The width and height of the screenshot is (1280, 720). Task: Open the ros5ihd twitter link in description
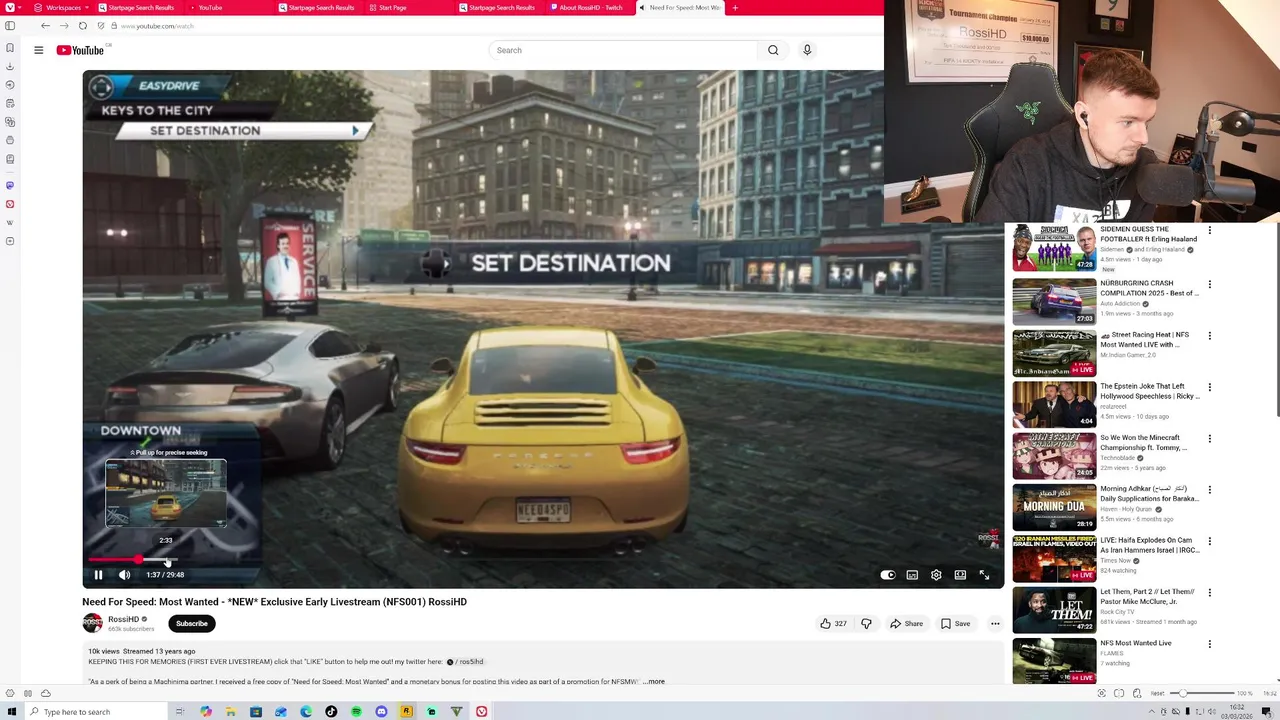pos(465,661)
